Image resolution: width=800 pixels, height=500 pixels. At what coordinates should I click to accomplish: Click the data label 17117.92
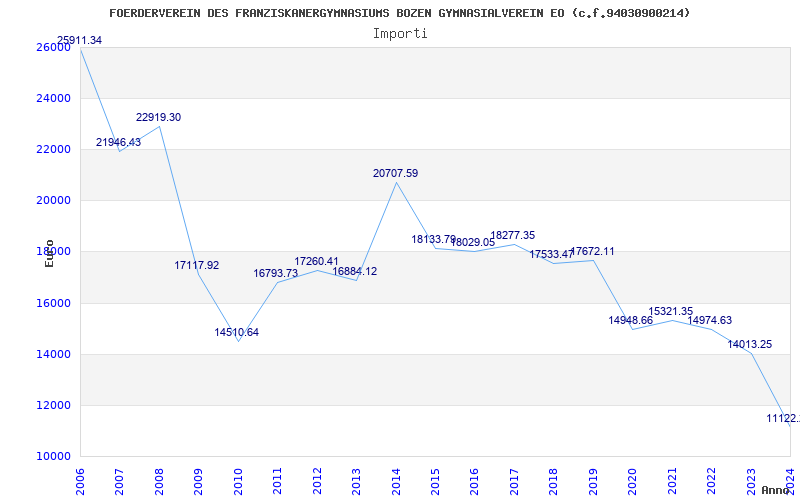tap(197, 265)
